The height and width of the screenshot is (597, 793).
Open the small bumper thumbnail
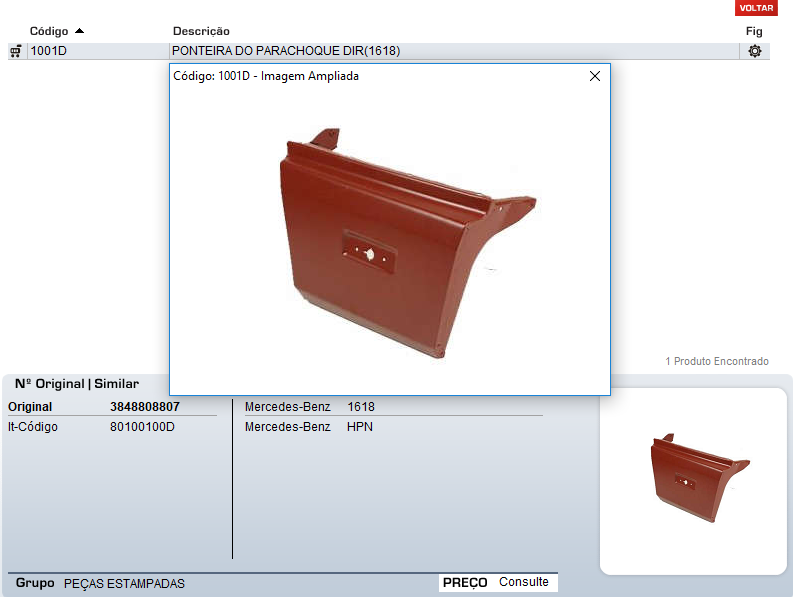click(692, 480)
